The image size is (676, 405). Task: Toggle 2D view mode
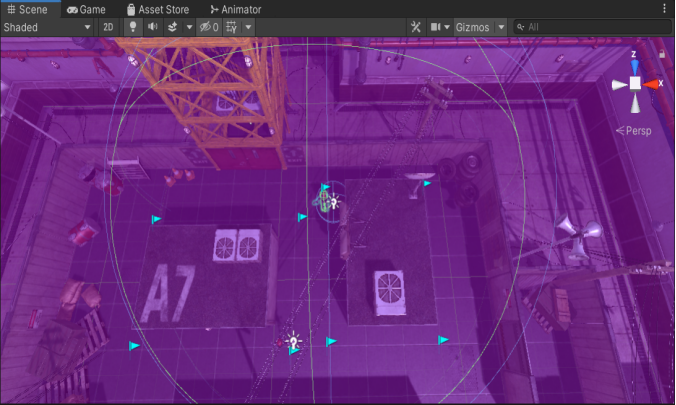108,27
